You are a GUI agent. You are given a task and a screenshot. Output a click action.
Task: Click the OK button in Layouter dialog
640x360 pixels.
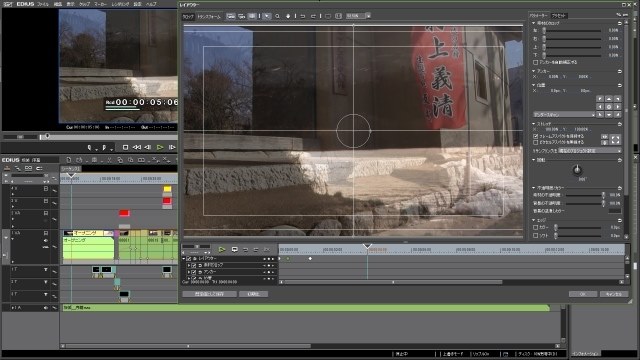click(583, 294)
